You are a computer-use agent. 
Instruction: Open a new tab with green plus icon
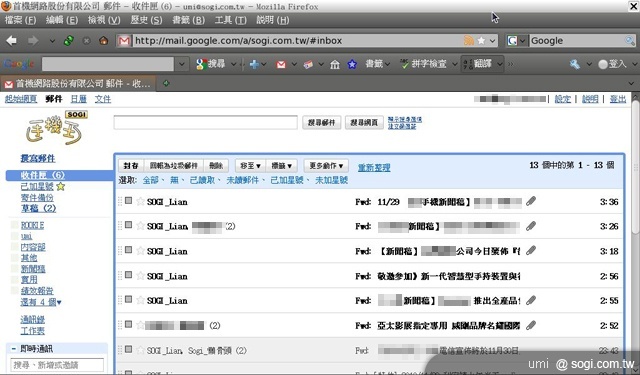166,83
